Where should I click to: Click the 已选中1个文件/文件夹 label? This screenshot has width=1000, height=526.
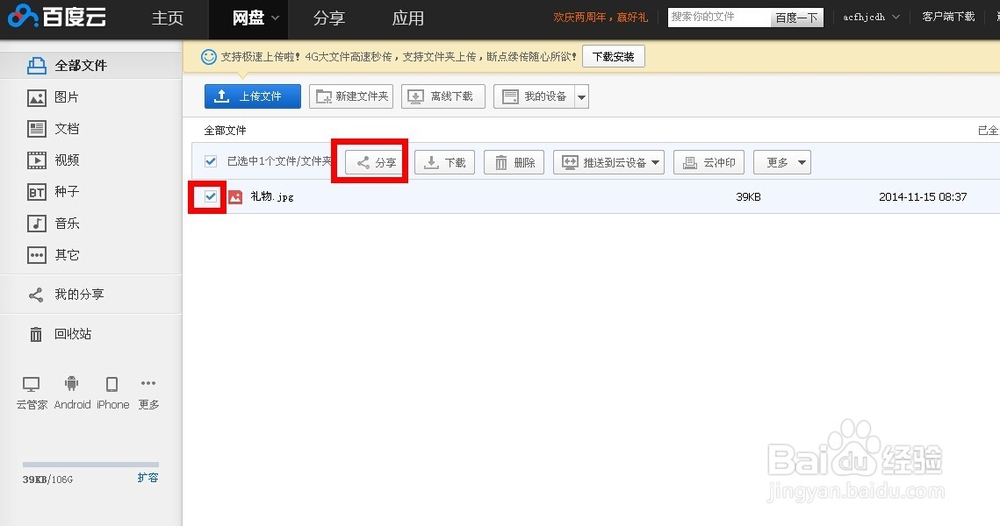(x=279, y=161)
